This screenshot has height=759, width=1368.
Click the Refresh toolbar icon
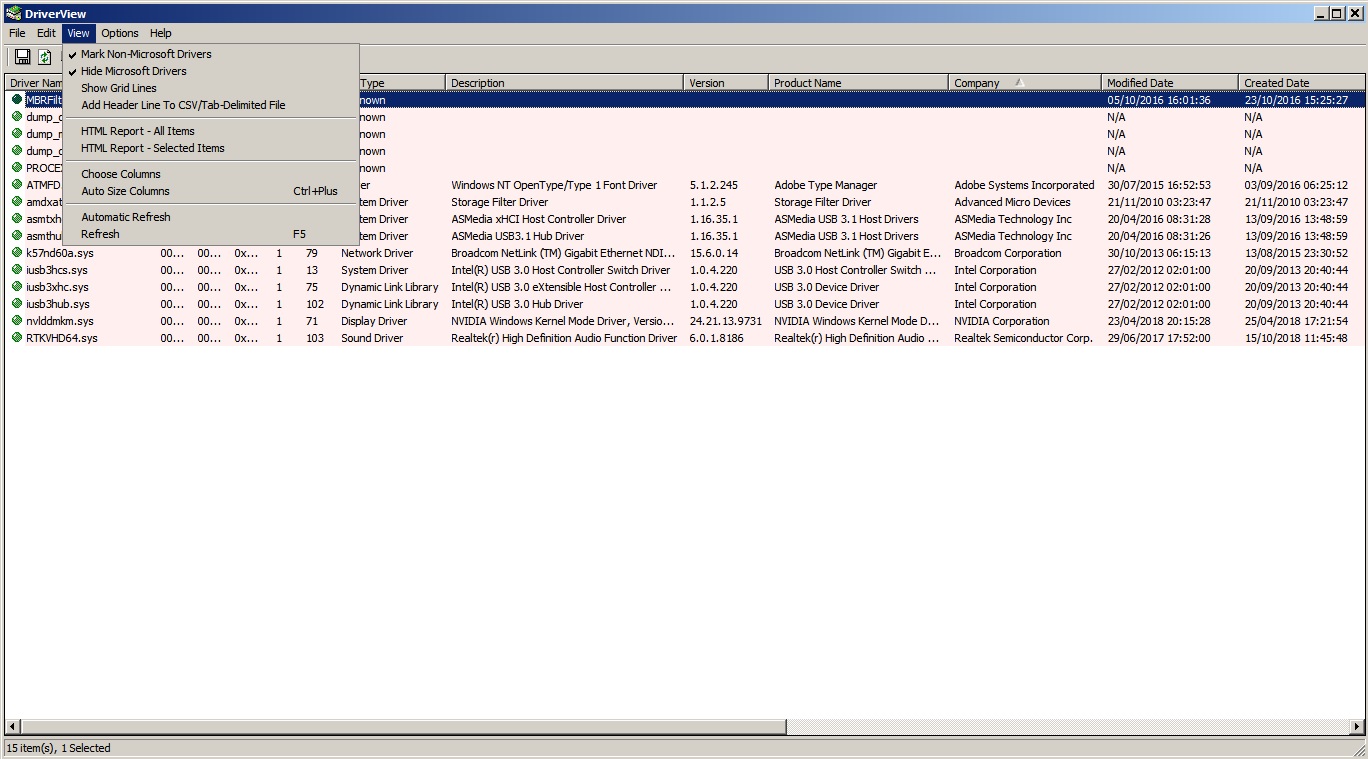[x=45, y=57]
